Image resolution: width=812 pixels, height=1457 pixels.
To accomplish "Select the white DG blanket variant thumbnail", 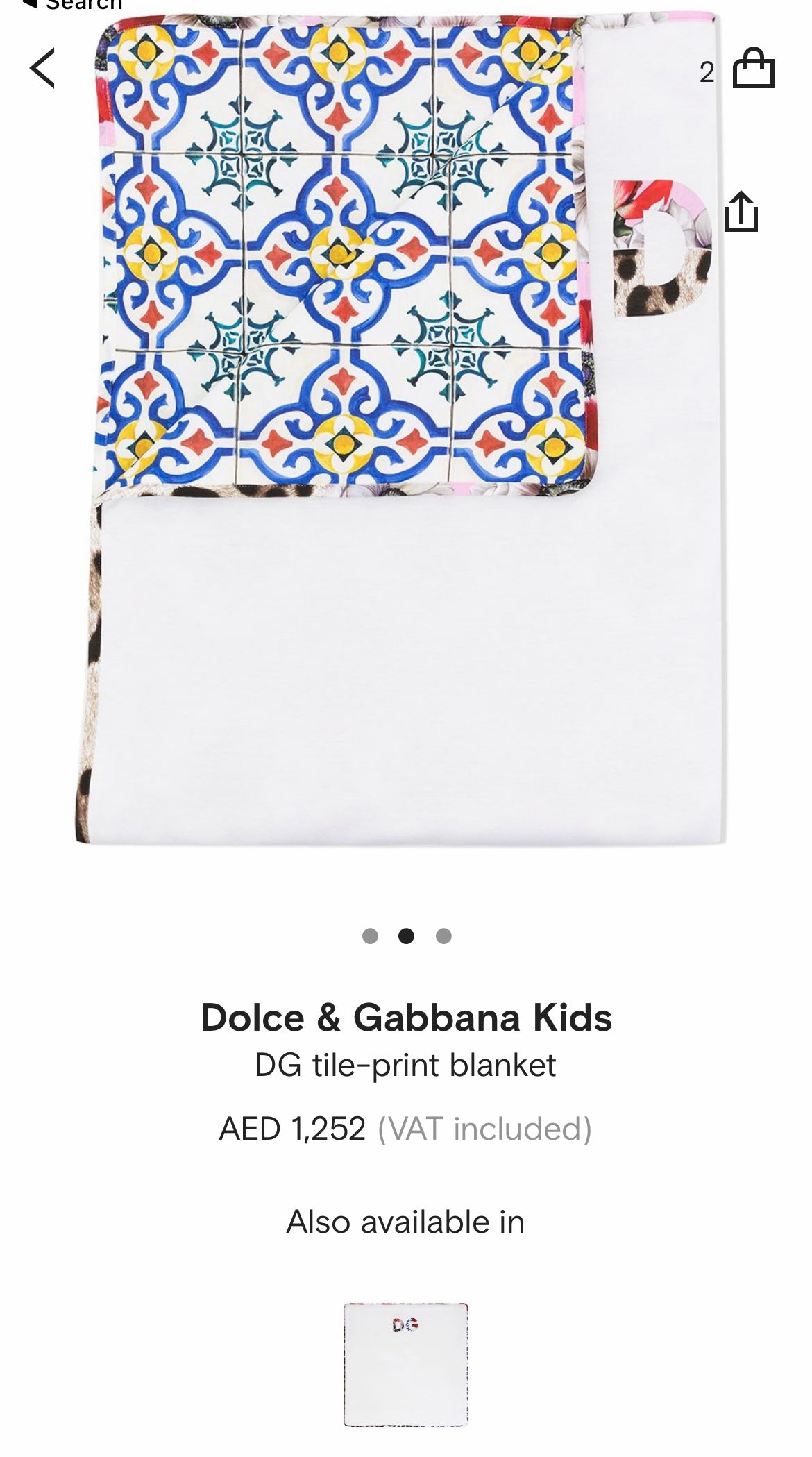I will coord(406,1365).
